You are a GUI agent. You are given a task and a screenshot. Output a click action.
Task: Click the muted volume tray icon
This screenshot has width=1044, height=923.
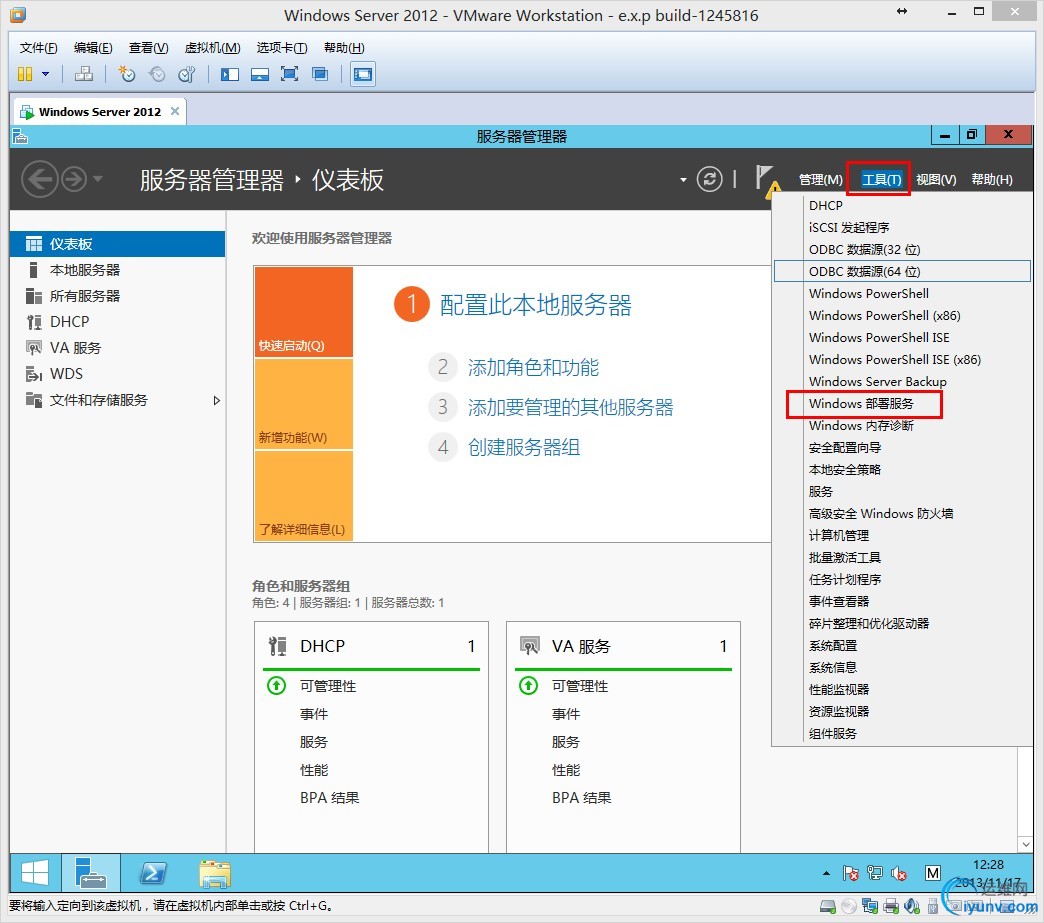pos(899,873)
